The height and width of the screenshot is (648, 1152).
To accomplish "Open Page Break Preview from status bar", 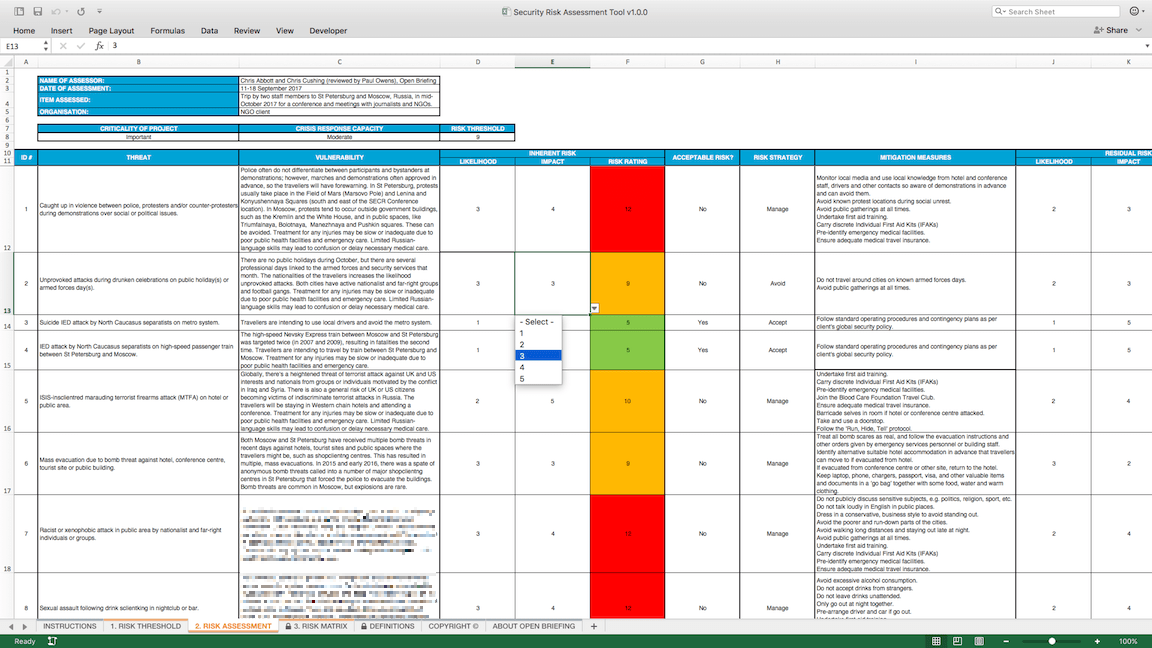I will [979, 641].
